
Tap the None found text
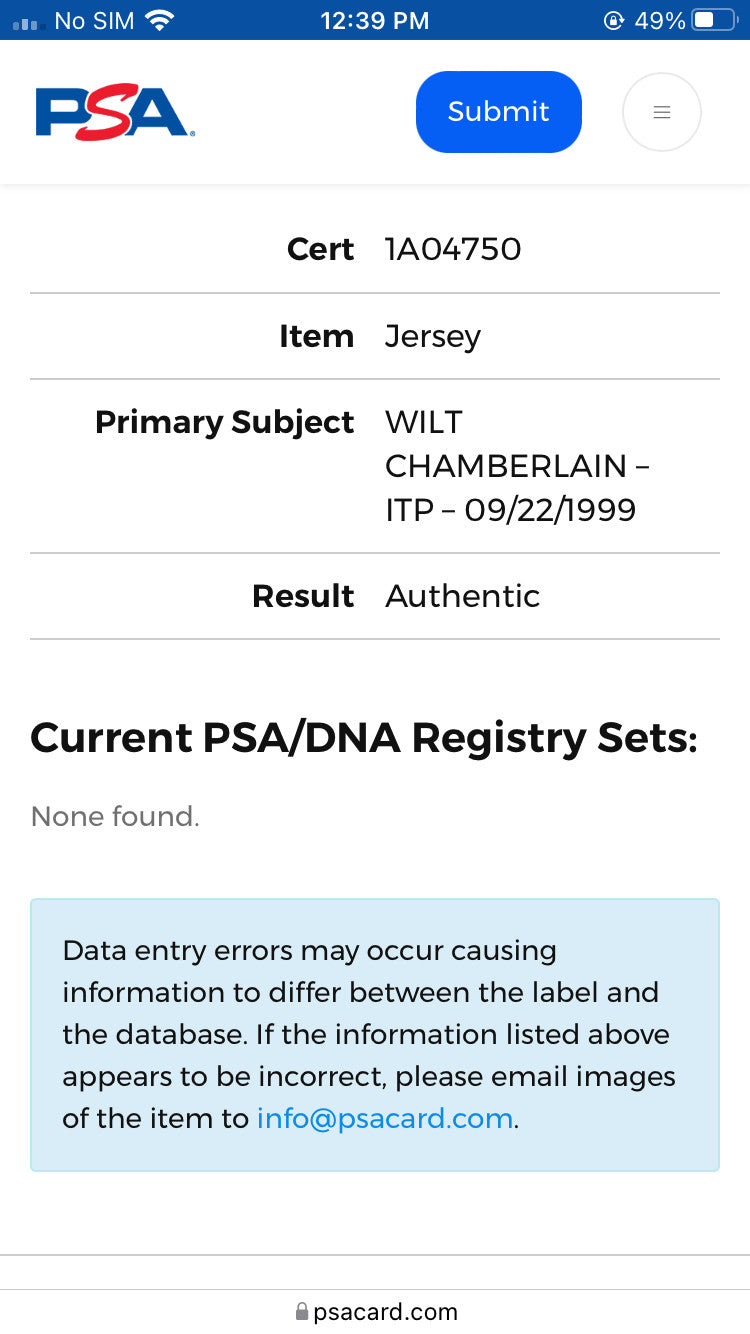[x=115, y=816]
